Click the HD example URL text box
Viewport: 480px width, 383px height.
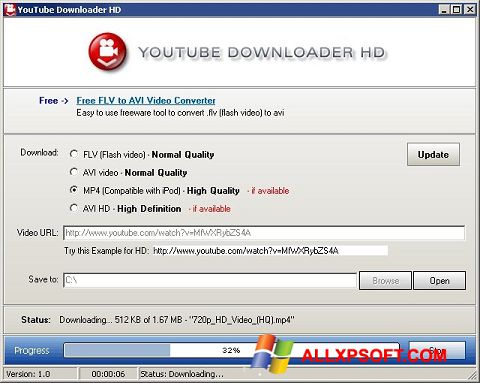click(270, 251)
